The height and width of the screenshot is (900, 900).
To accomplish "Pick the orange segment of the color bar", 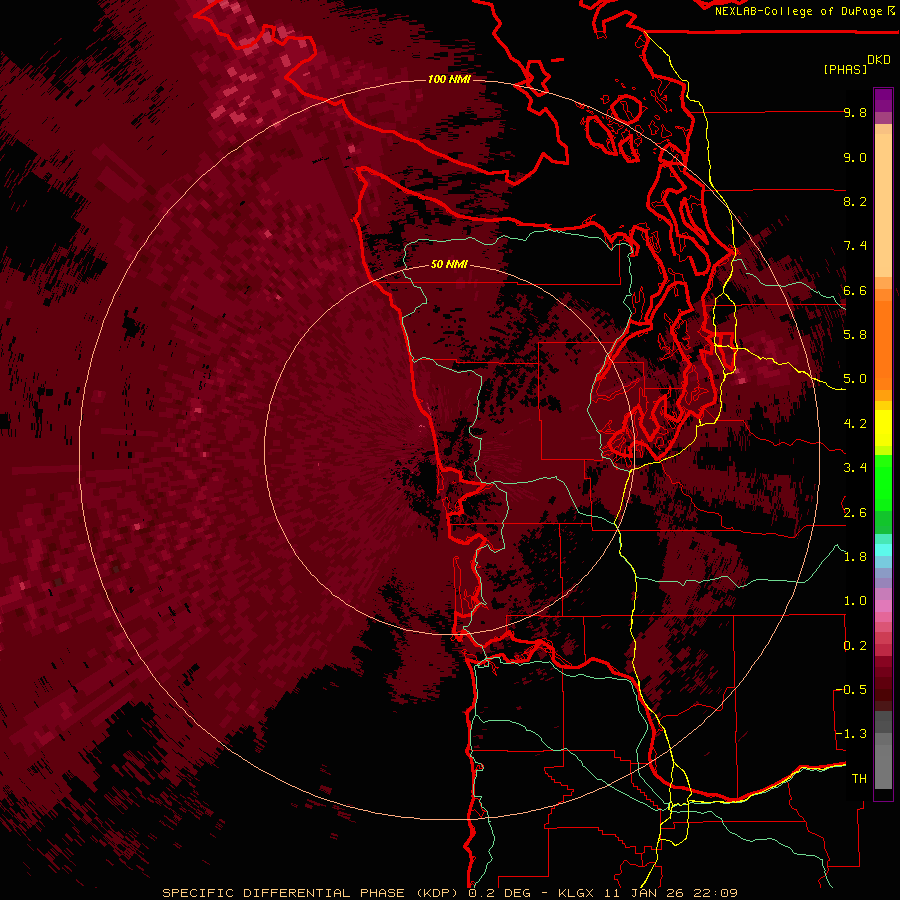I will pyautogui.click(x=883, y=344).
